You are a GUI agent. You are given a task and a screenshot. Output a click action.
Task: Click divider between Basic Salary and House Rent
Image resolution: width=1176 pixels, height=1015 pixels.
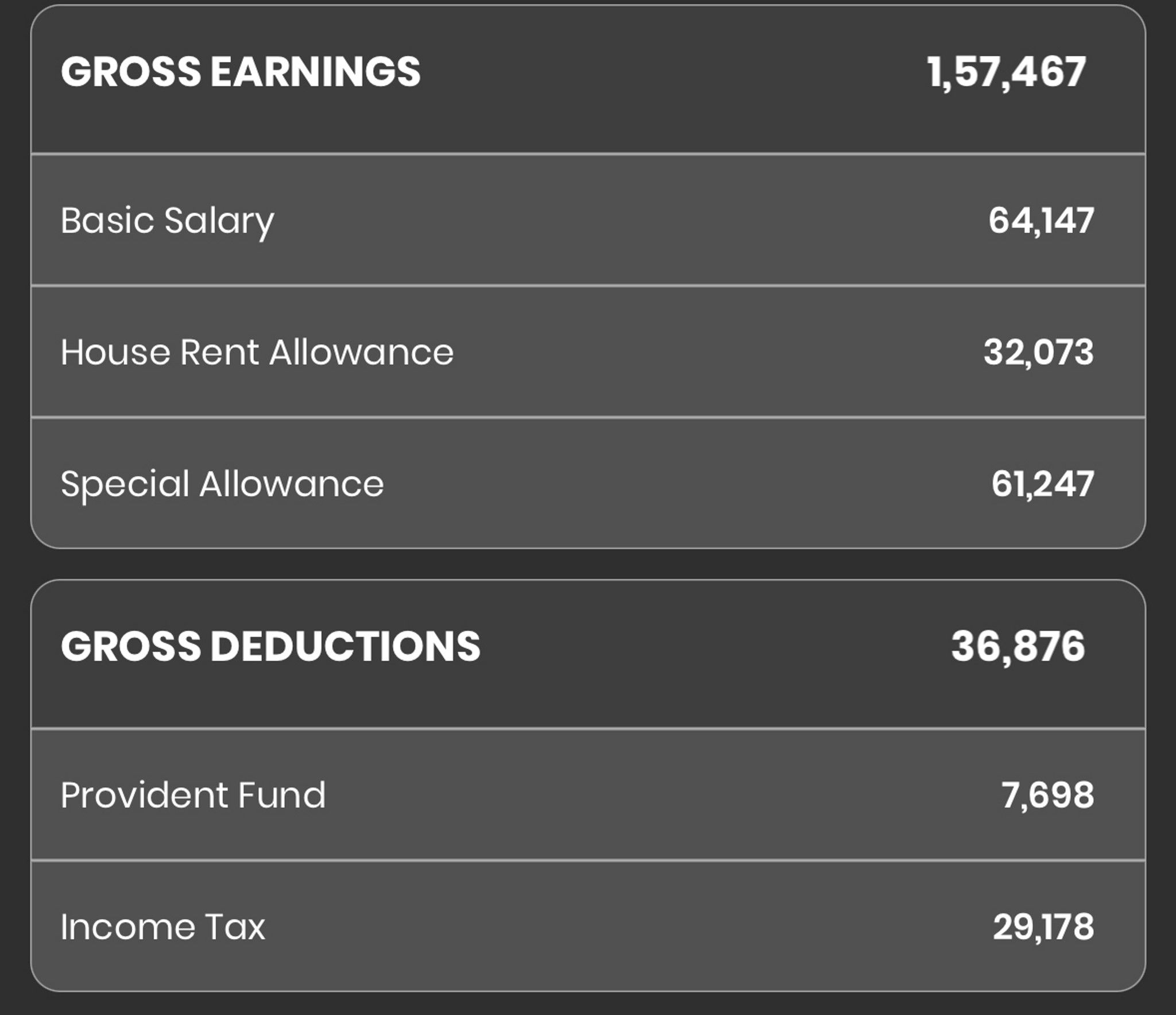(x=588, y=285)
